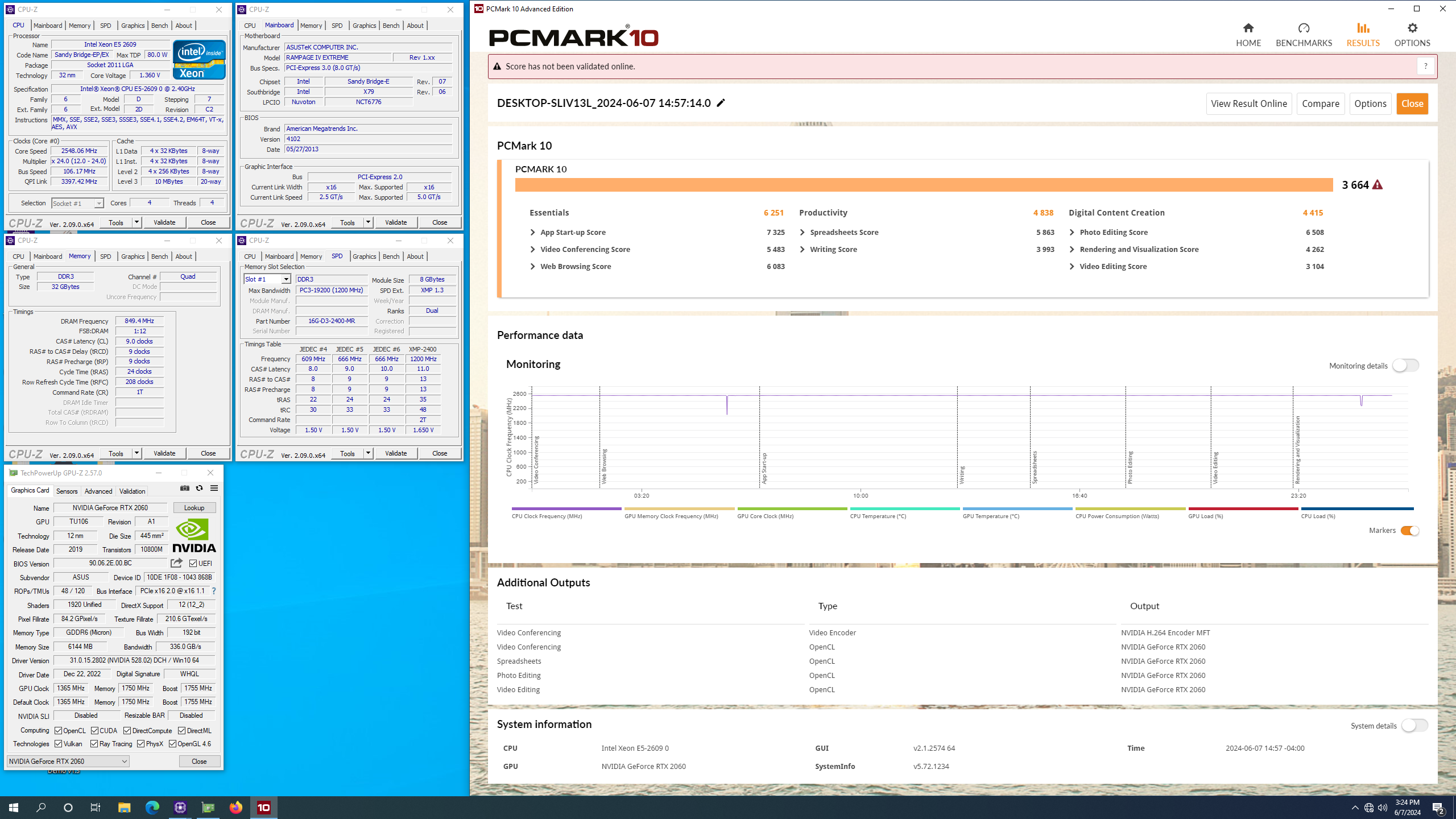The width and height of the screenshot is (1456, 819).
Task: Switch to GPU-Z via the taskbar icon
Action: (x=208, y=807)
